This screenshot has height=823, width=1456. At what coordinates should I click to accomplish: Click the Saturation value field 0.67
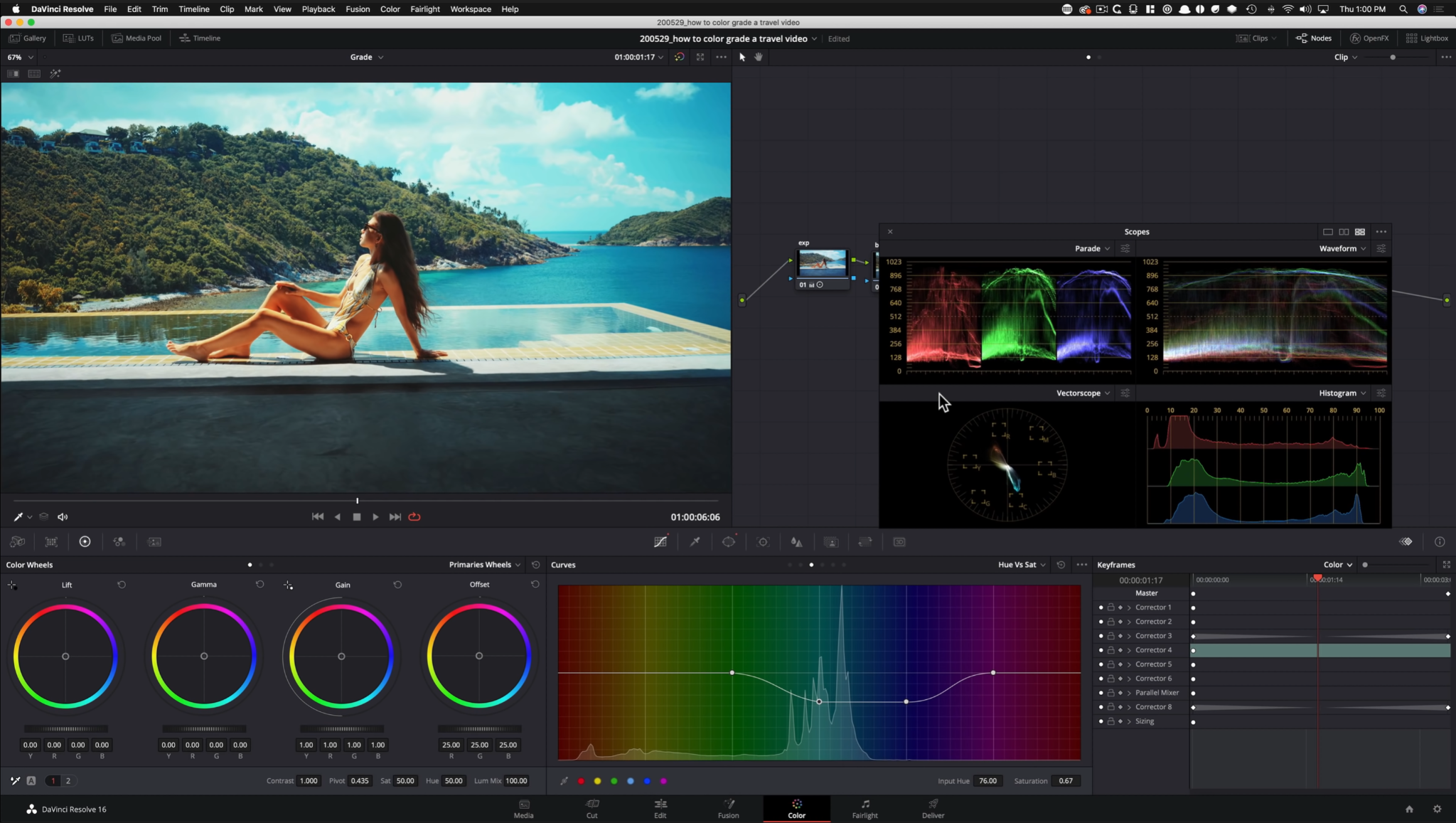pos(1065,781)
